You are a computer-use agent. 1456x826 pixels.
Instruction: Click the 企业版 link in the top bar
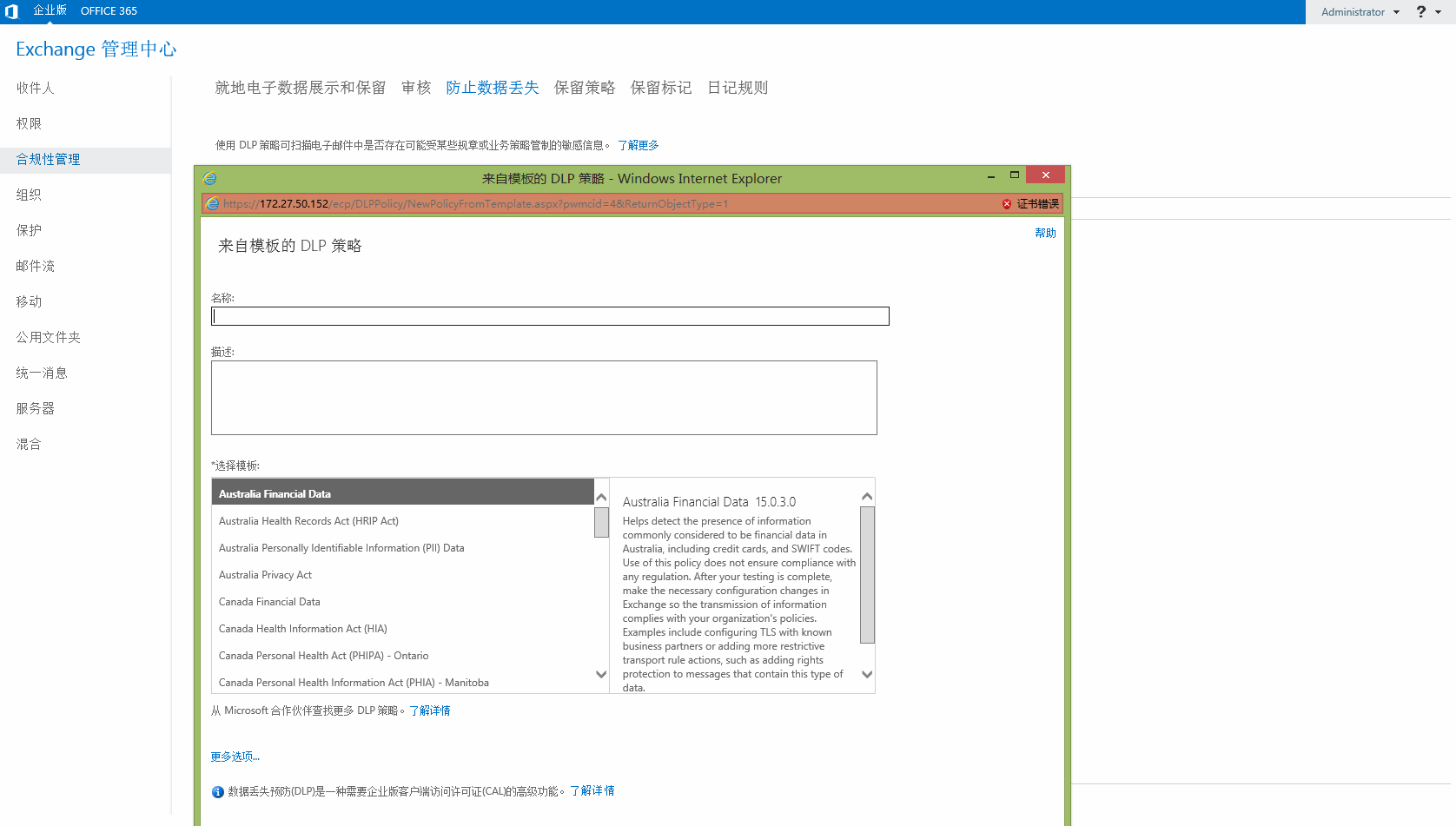click(x=50, y=10)
